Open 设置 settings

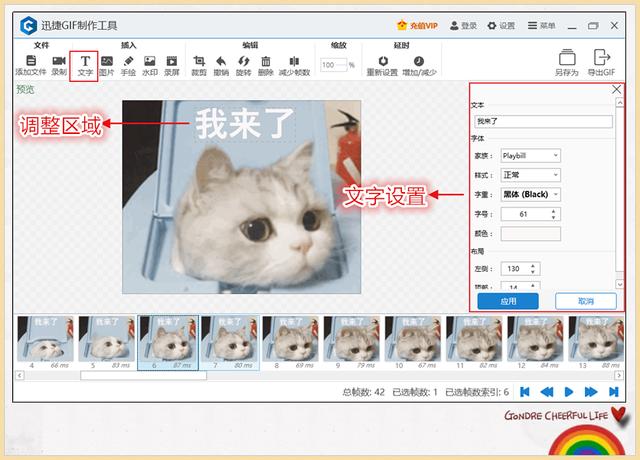click(x=501, y=26)
